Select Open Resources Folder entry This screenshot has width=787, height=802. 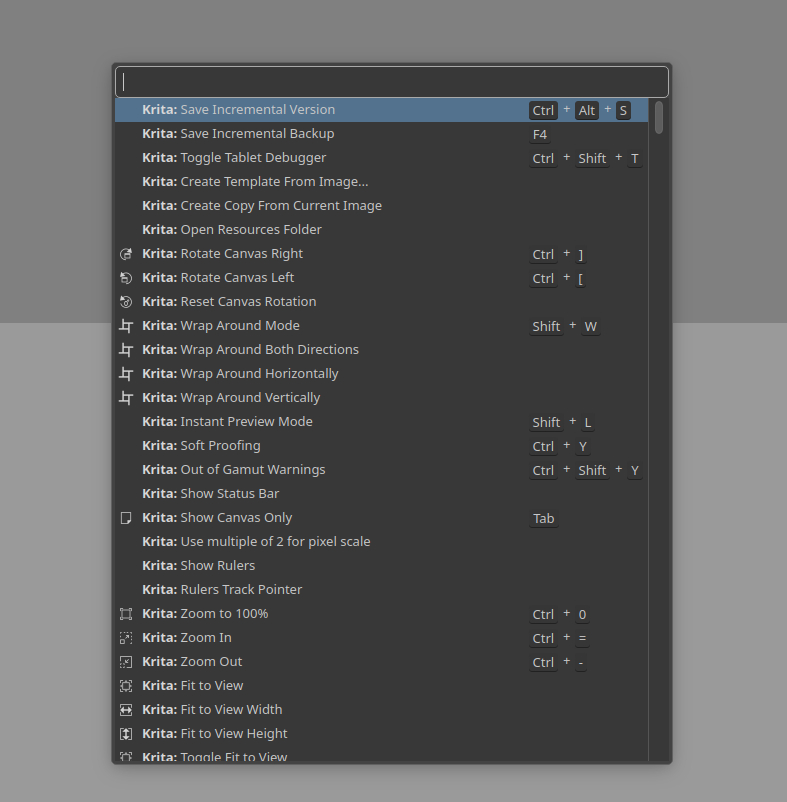(x=251, y=230)
